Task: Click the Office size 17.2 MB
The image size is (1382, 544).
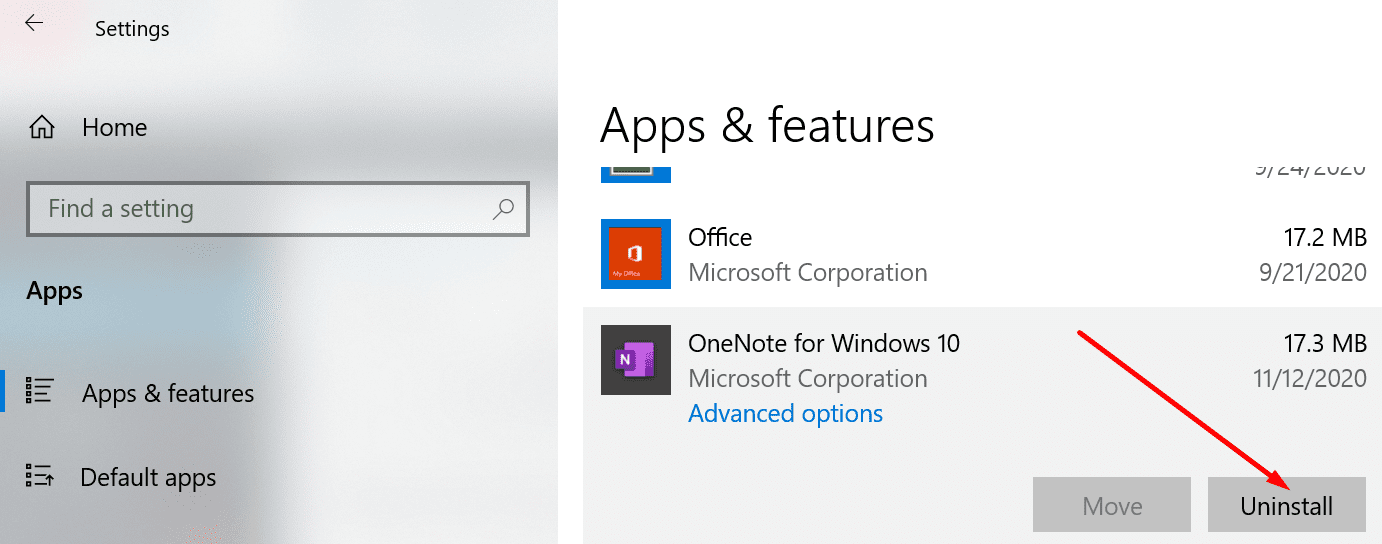Action: pyautogui.click(x=1325, y=238)
